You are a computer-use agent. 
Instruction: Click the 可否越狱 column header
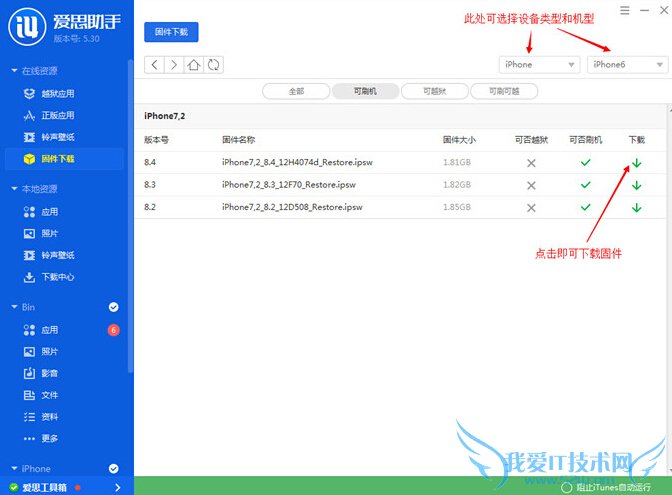click(531, 140)
